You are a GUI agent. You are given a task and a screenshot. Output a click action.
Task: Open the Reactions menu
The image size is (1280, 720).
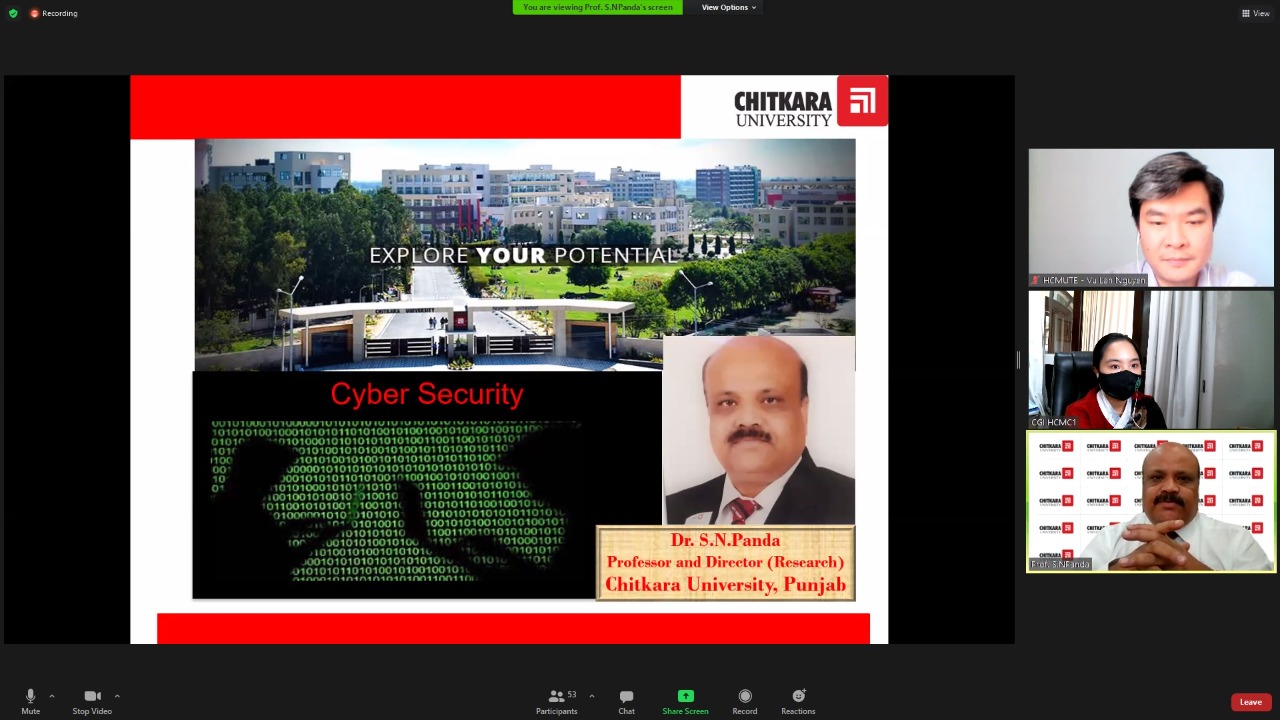coord(798,701)
